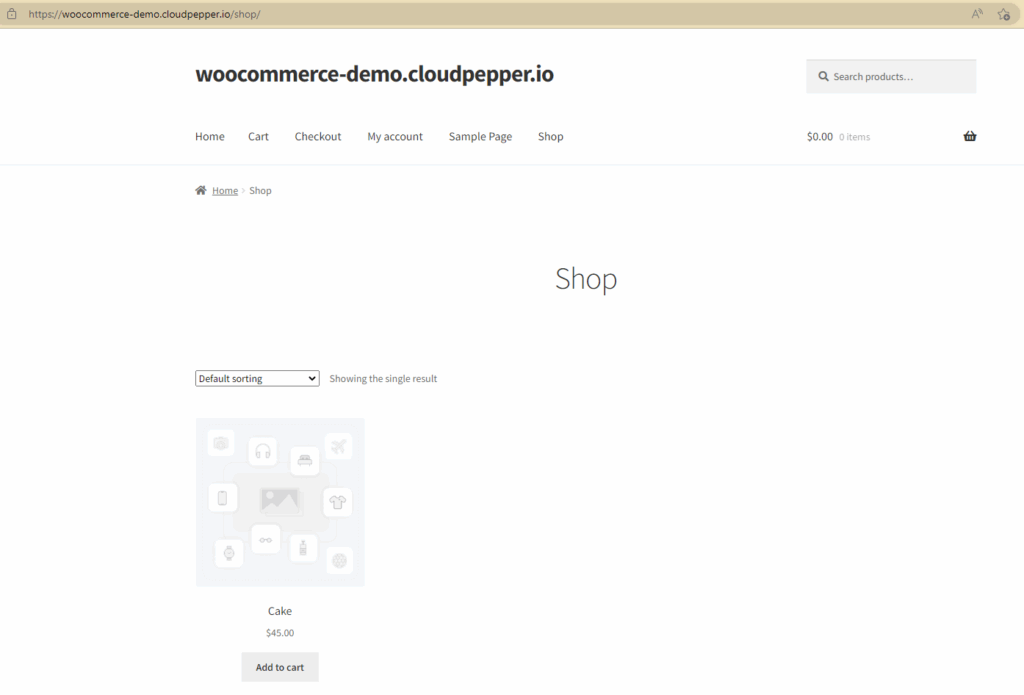Click the home icon in the breadcrumb trail
The image size is (1024, 695).
pyautogui.click(x=201, y=189)
